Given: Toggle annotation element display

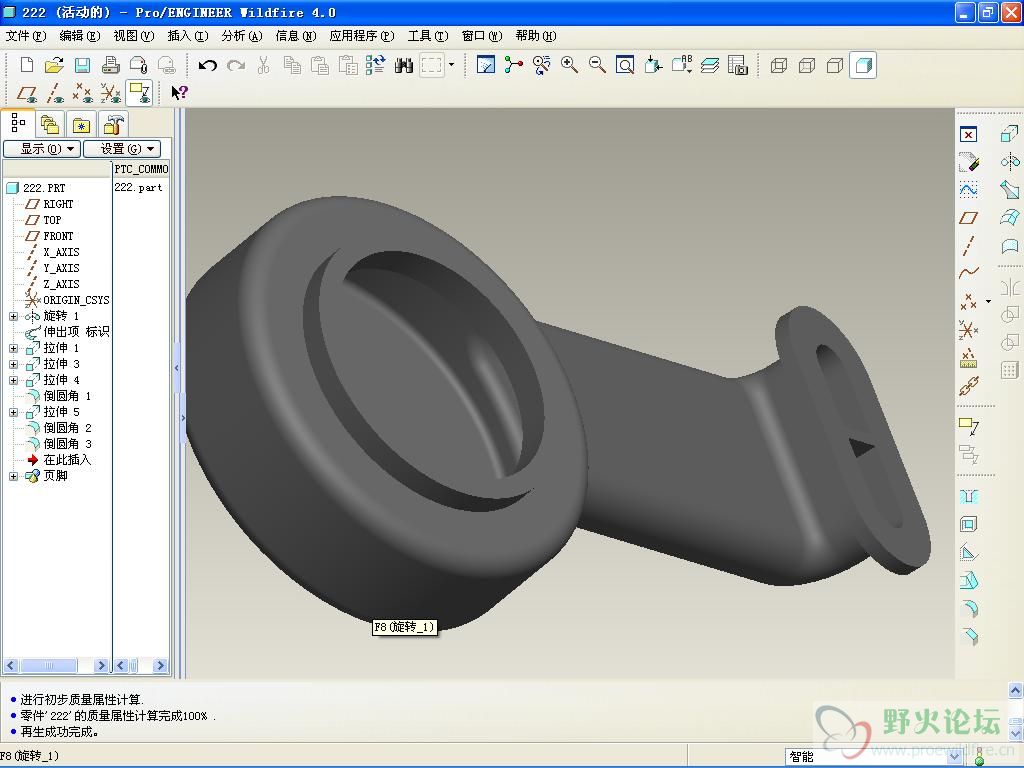Looking at the screenshot, I should (140, 93).
